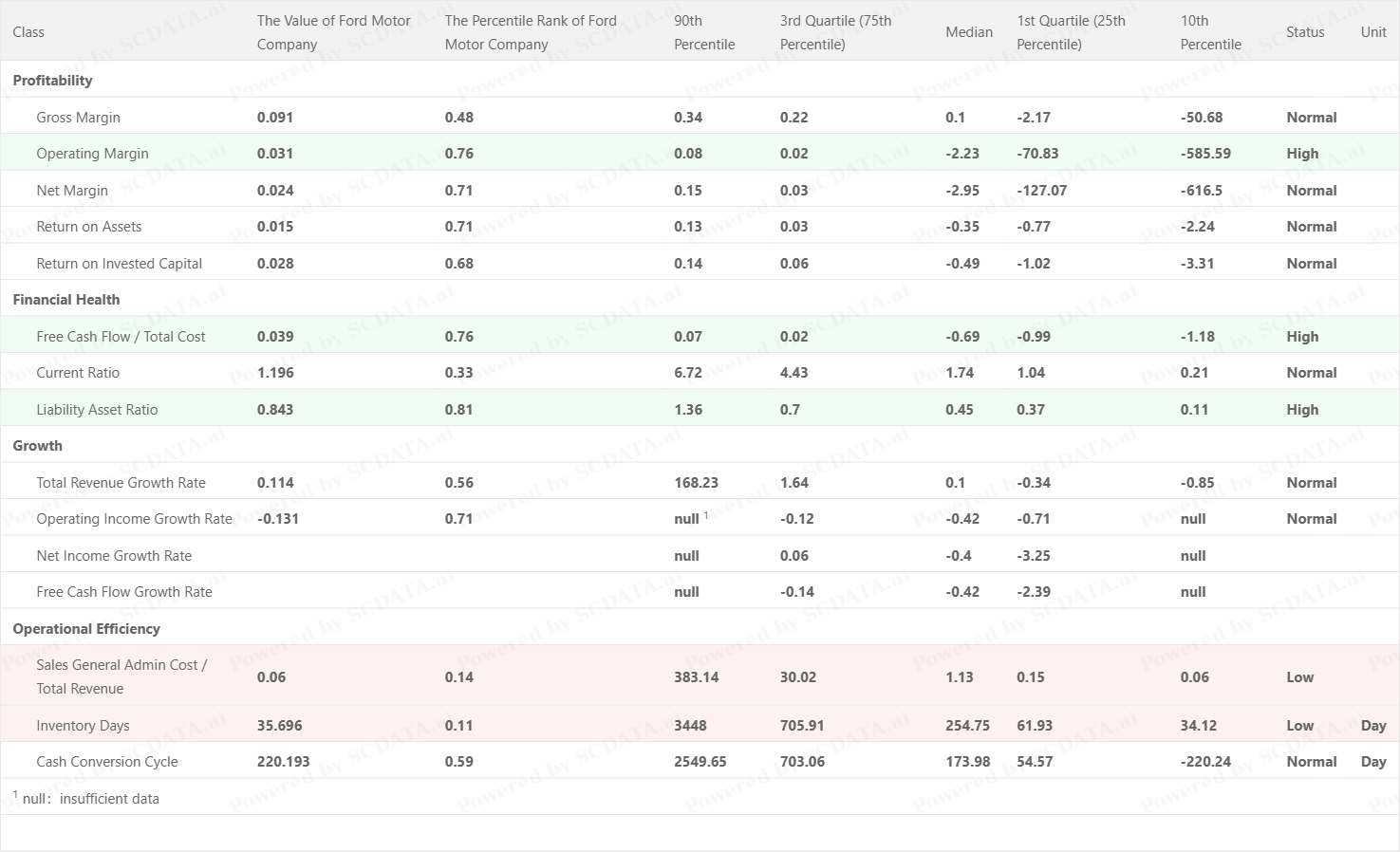Click the Return on Assets row label
The height and width of the screenshot is (852, 1400).
88,227
